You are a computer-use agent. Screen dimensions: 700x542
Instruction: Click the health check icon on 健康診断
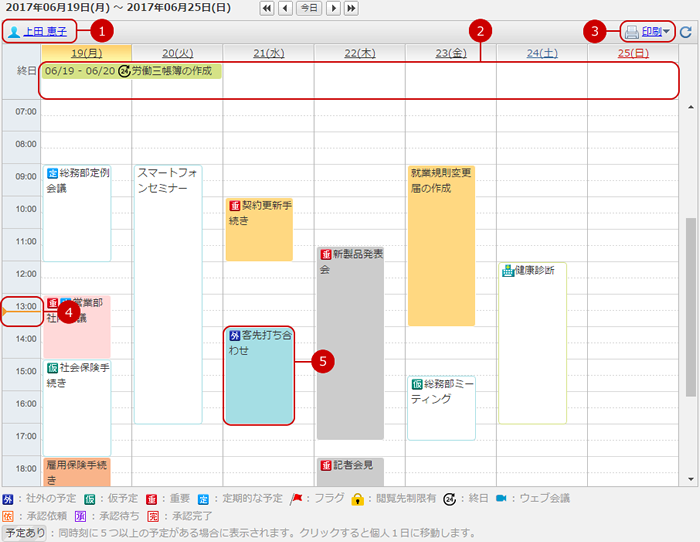pyautogui.click(x=507, y=271)
